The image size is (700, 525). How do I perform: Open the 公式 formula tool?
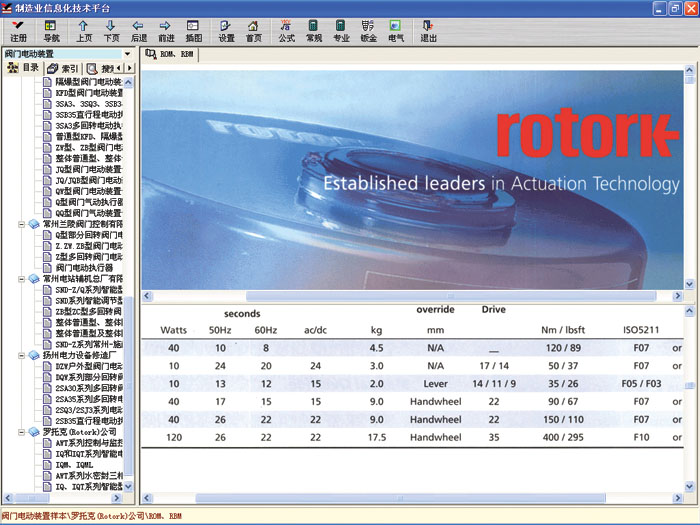pyautogui.click(x=287, y=30)
